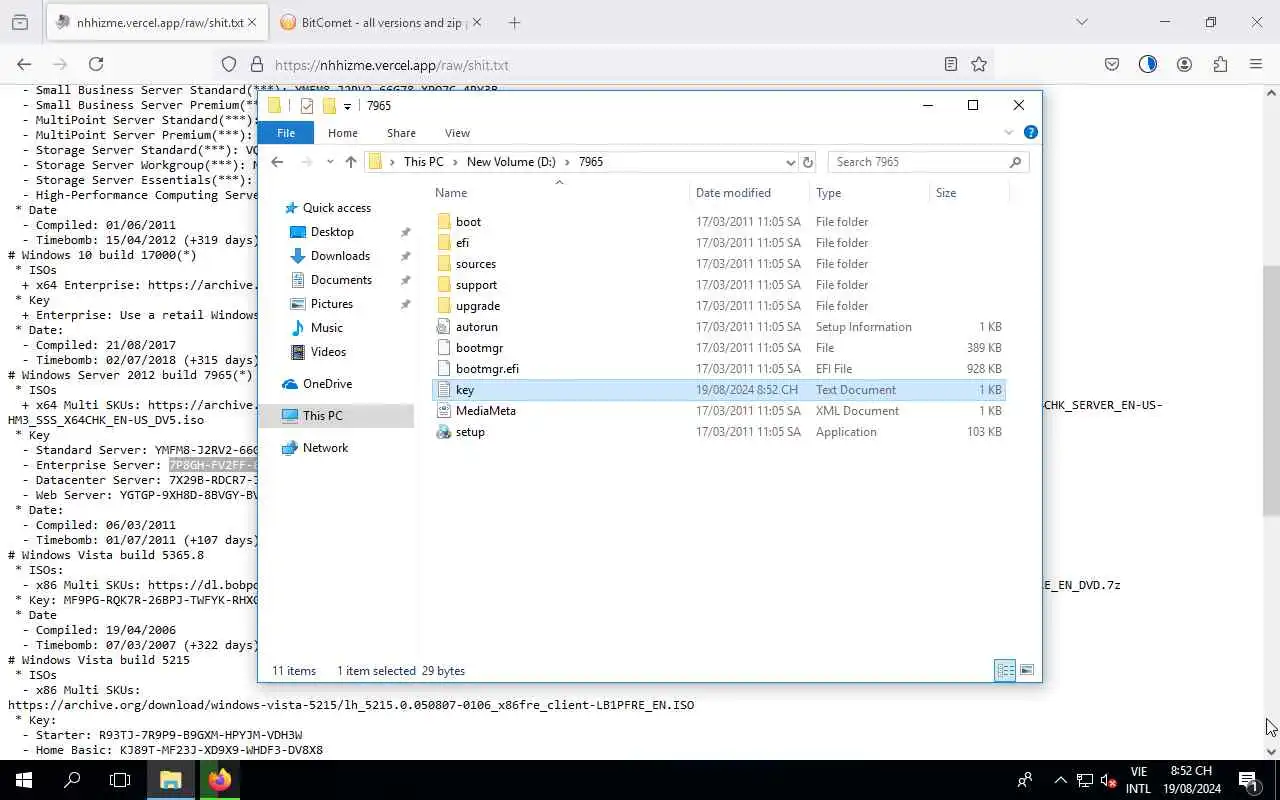Show hidden system tray icons
1280x800 pixels.
tap(1060, 780)
